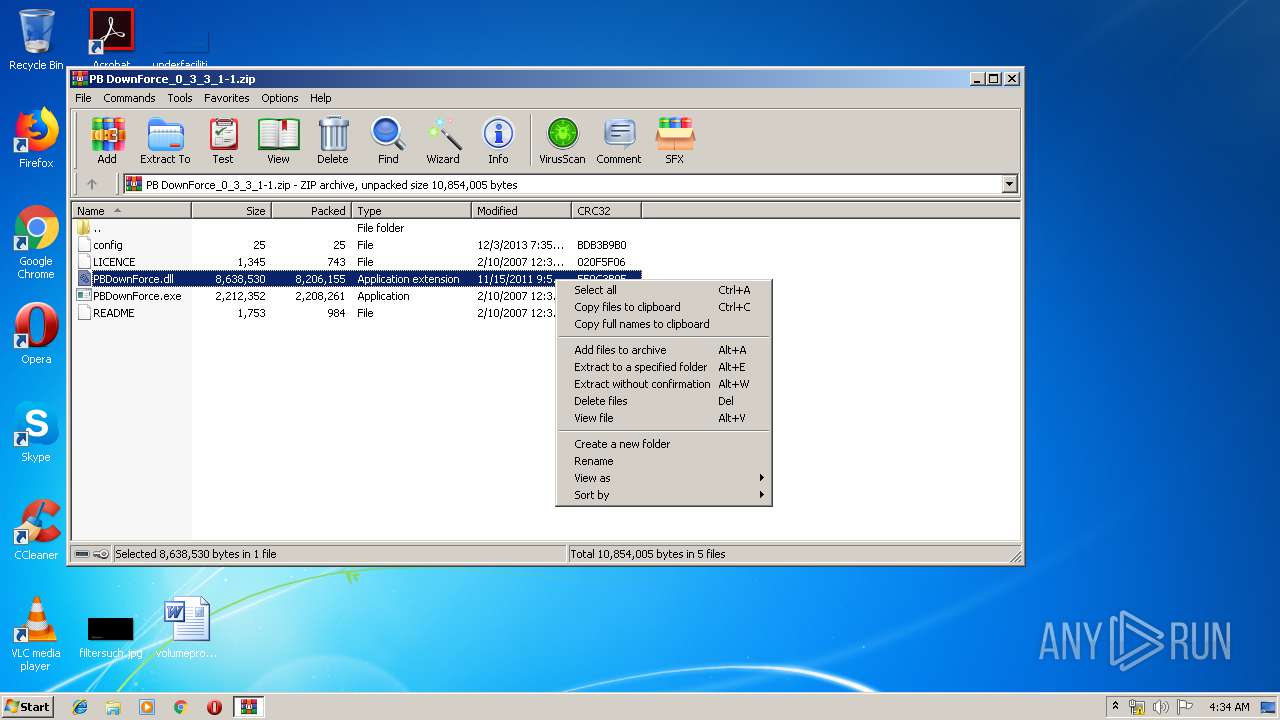Click the SFX toolbar icon
Screen dimensions: 1280x720
[x=675, y=140]
